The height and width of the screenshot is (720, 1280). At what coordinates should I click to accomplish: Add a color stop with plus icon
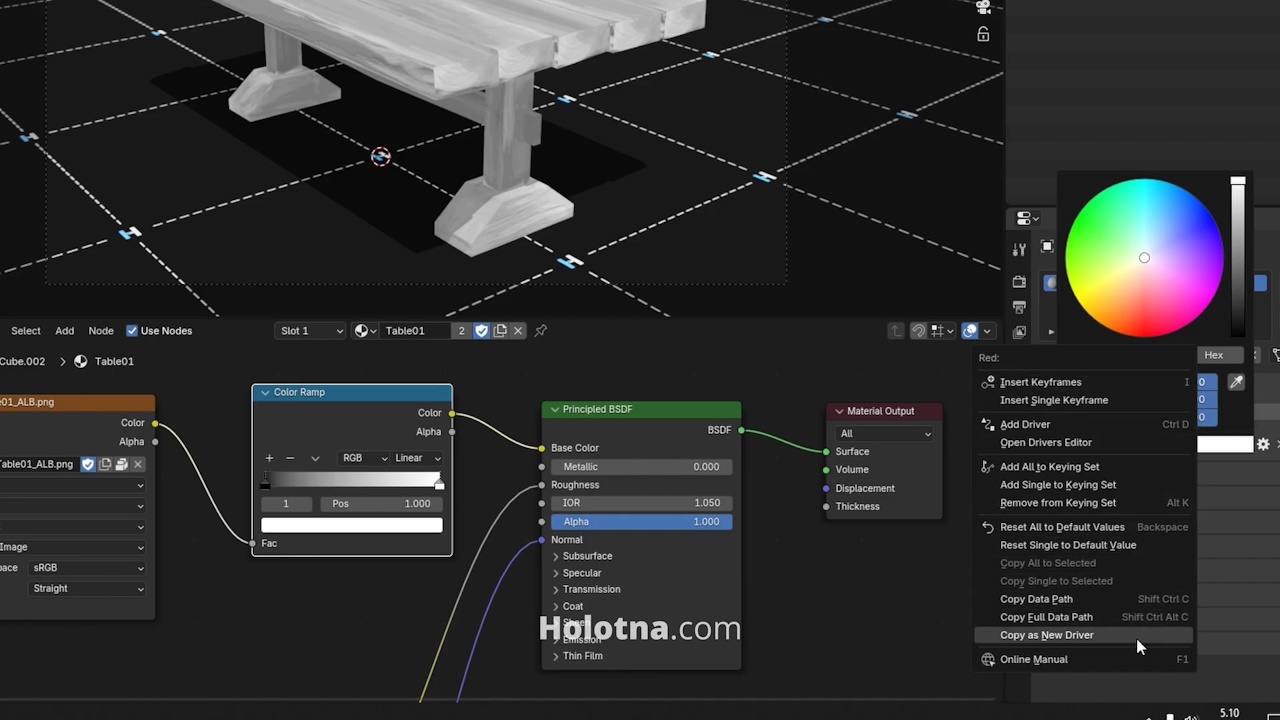point(269,458)
